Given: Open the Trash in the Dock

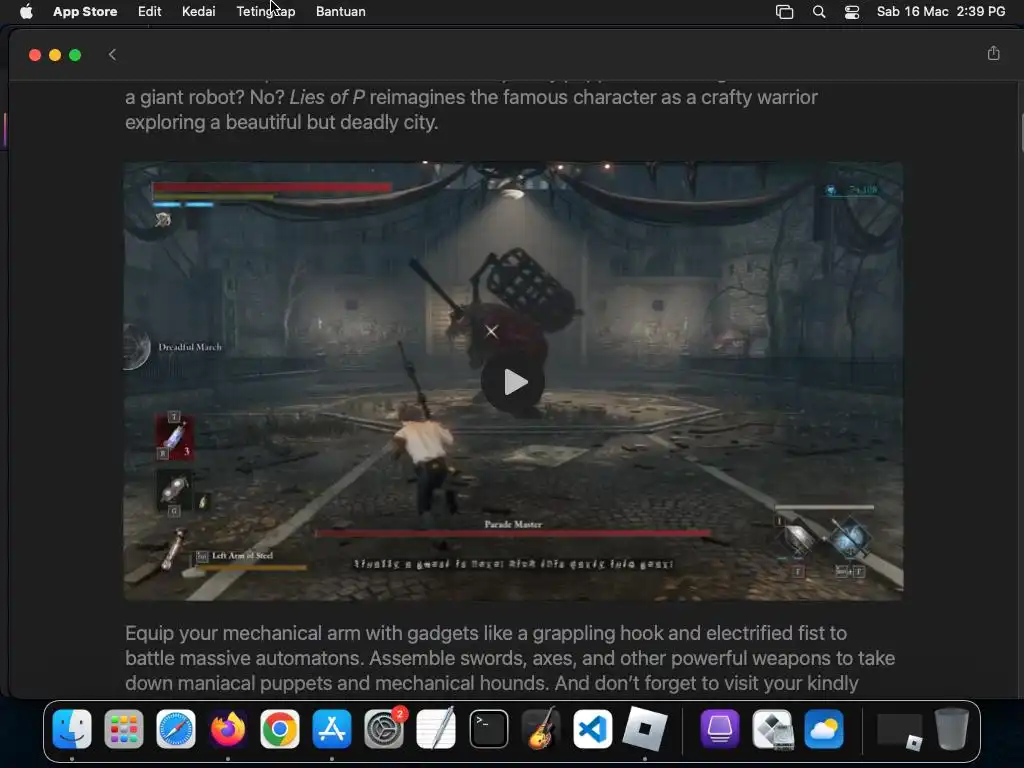Looking at the screenshot, I should 952,729.
